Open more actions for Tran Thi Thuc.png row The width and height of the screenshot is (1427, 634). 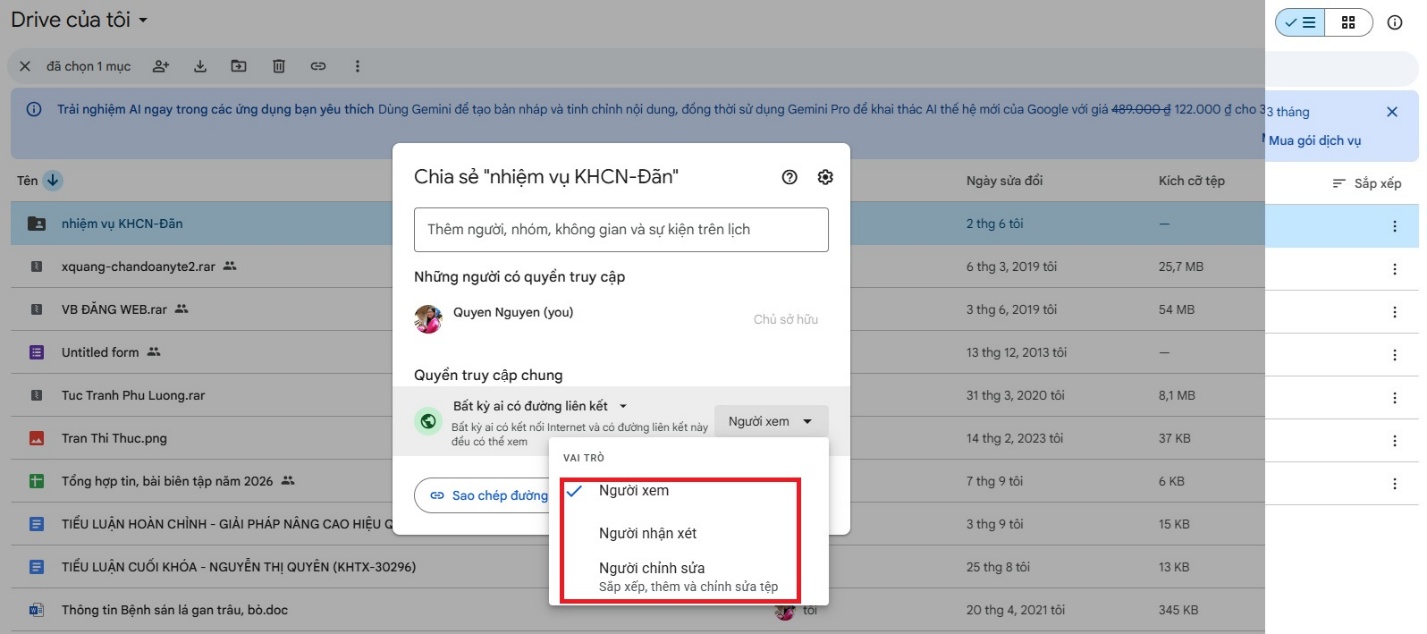[x=1395, y=441]
